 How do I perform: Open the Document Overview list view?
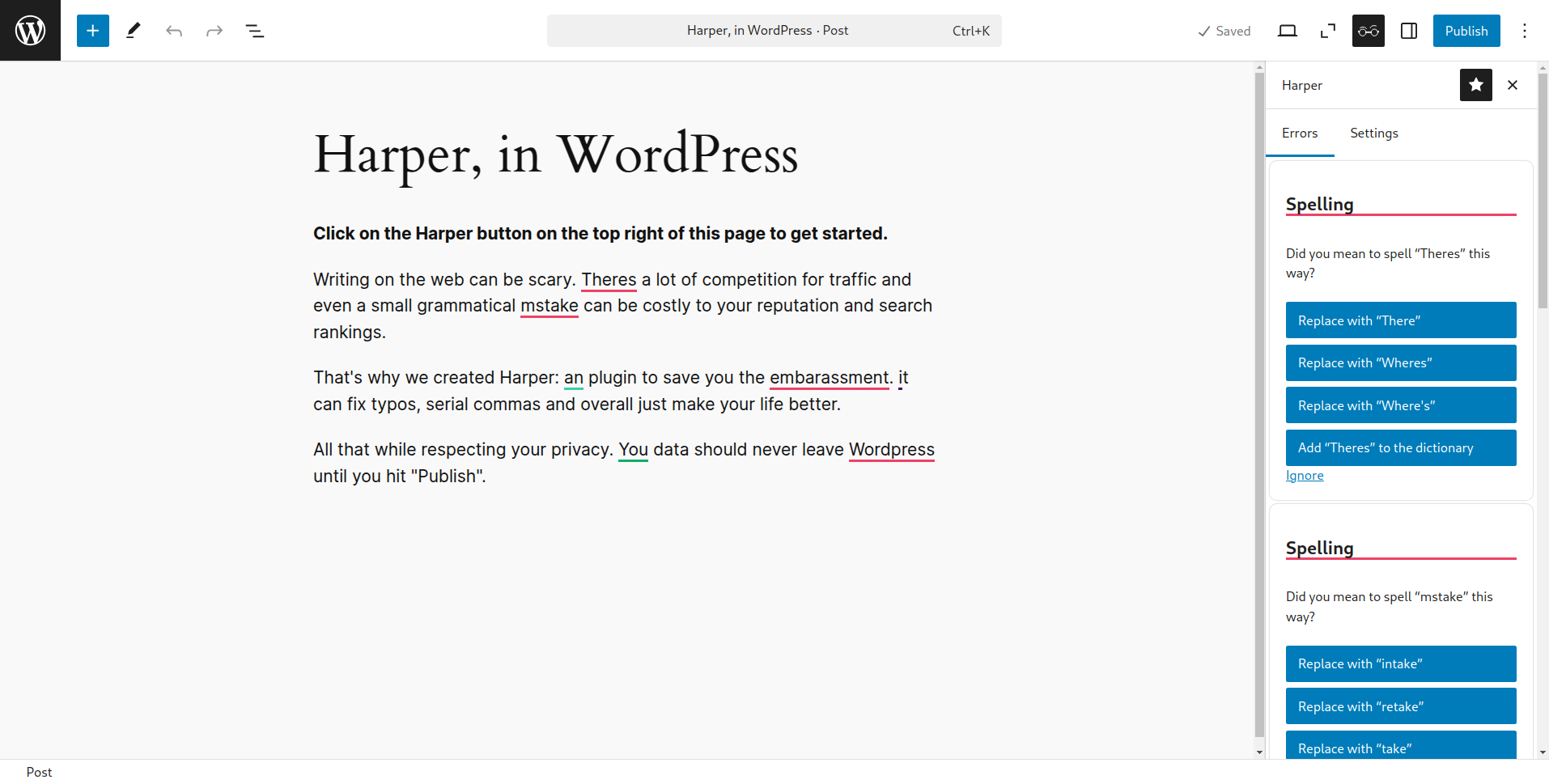point(255,31)
